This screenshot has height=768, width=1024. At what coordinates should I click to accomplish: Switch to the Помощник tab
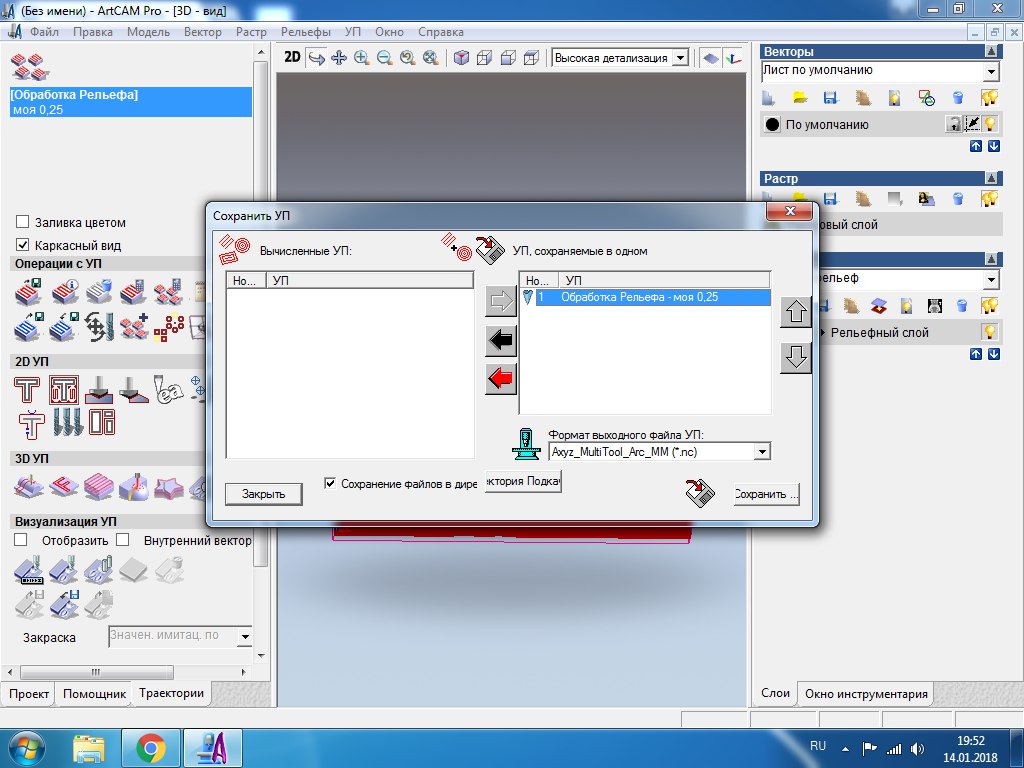pyautogui.click(x=94, y=694)
